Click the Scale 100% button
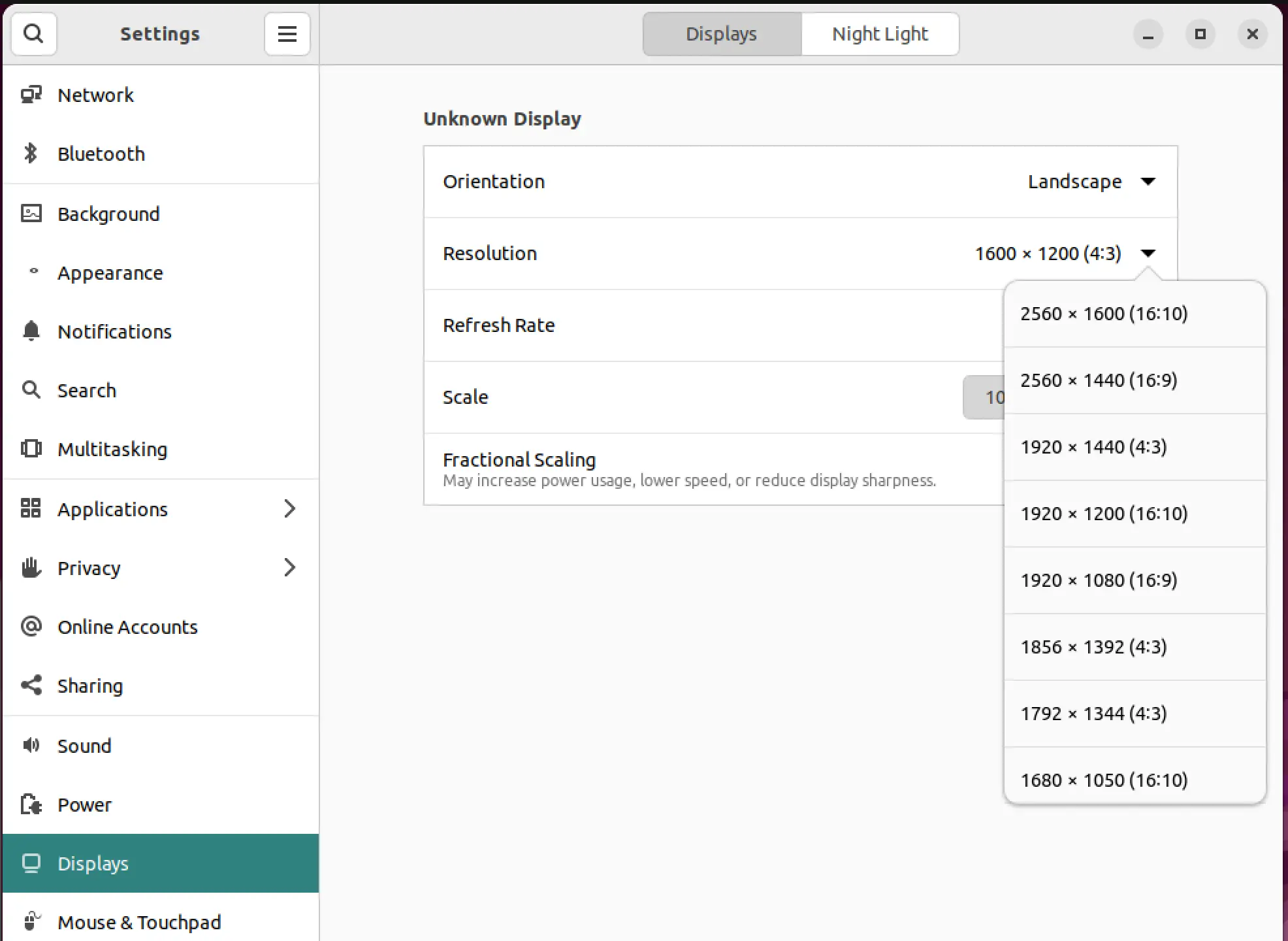This screenshot has width=1288, height=941. [x=984, y=397]
